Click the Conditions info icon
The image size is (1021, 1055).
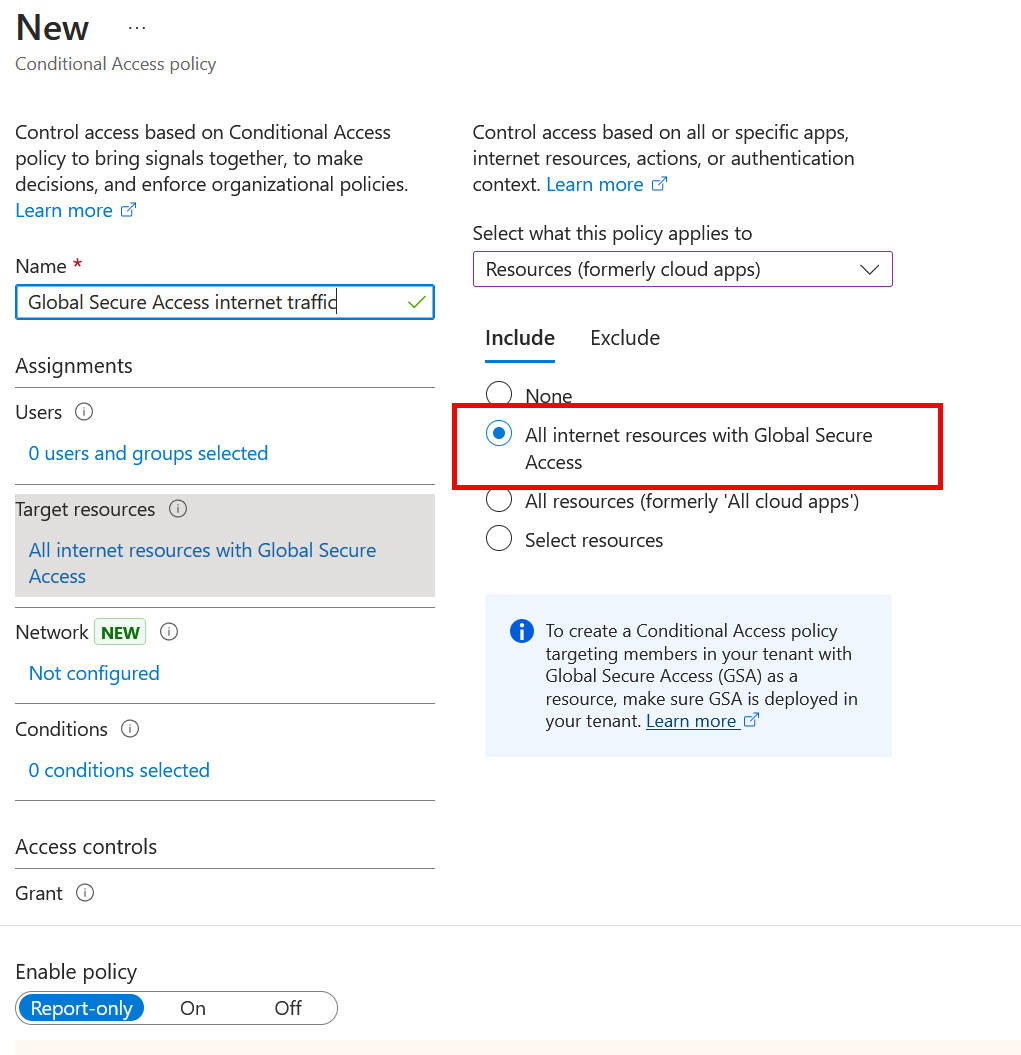point(130,729)
